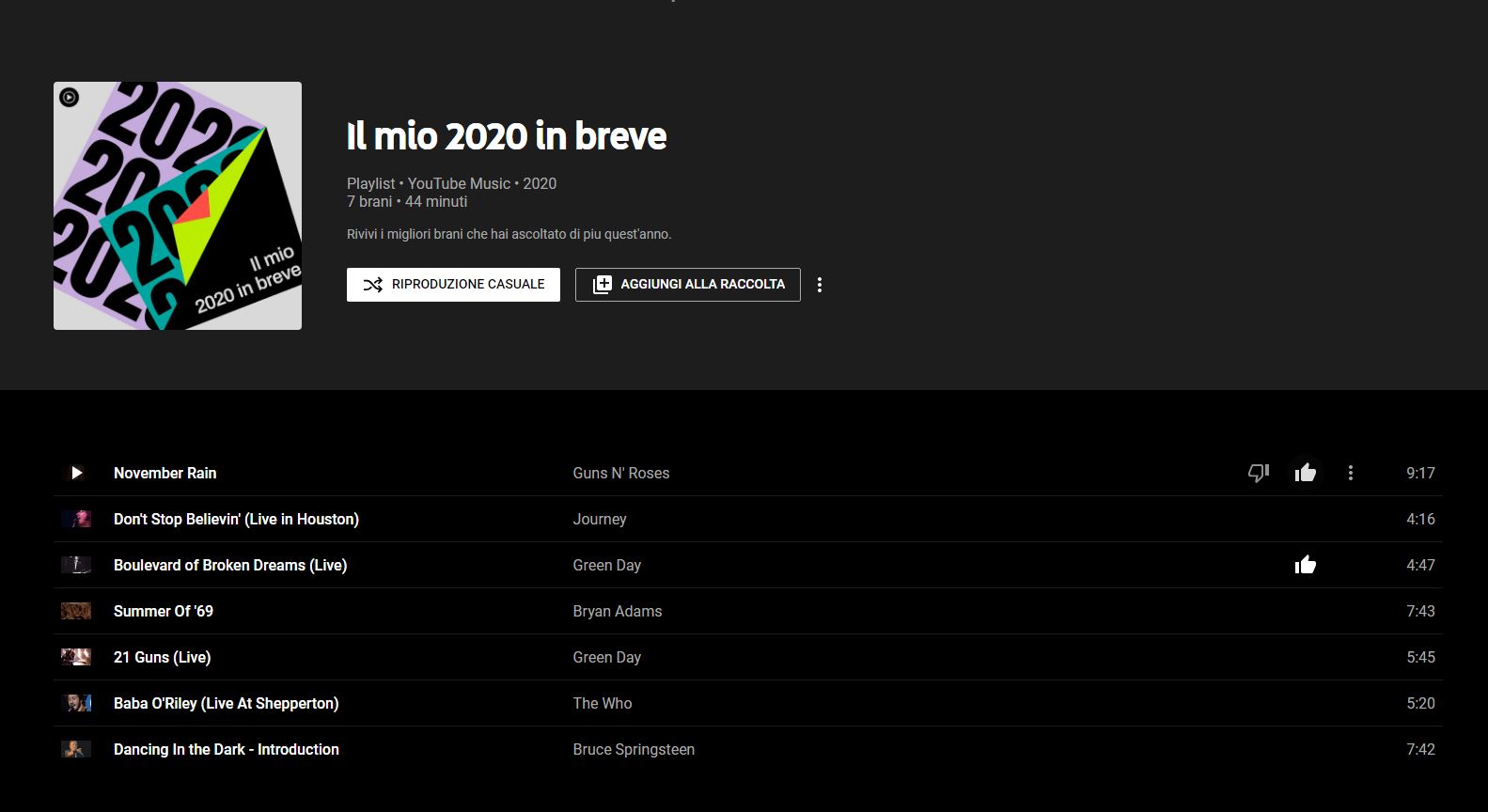Click the Don't Stop Believin' thumbnail
Screen dimensions: 1488x812
click(76, 519)
